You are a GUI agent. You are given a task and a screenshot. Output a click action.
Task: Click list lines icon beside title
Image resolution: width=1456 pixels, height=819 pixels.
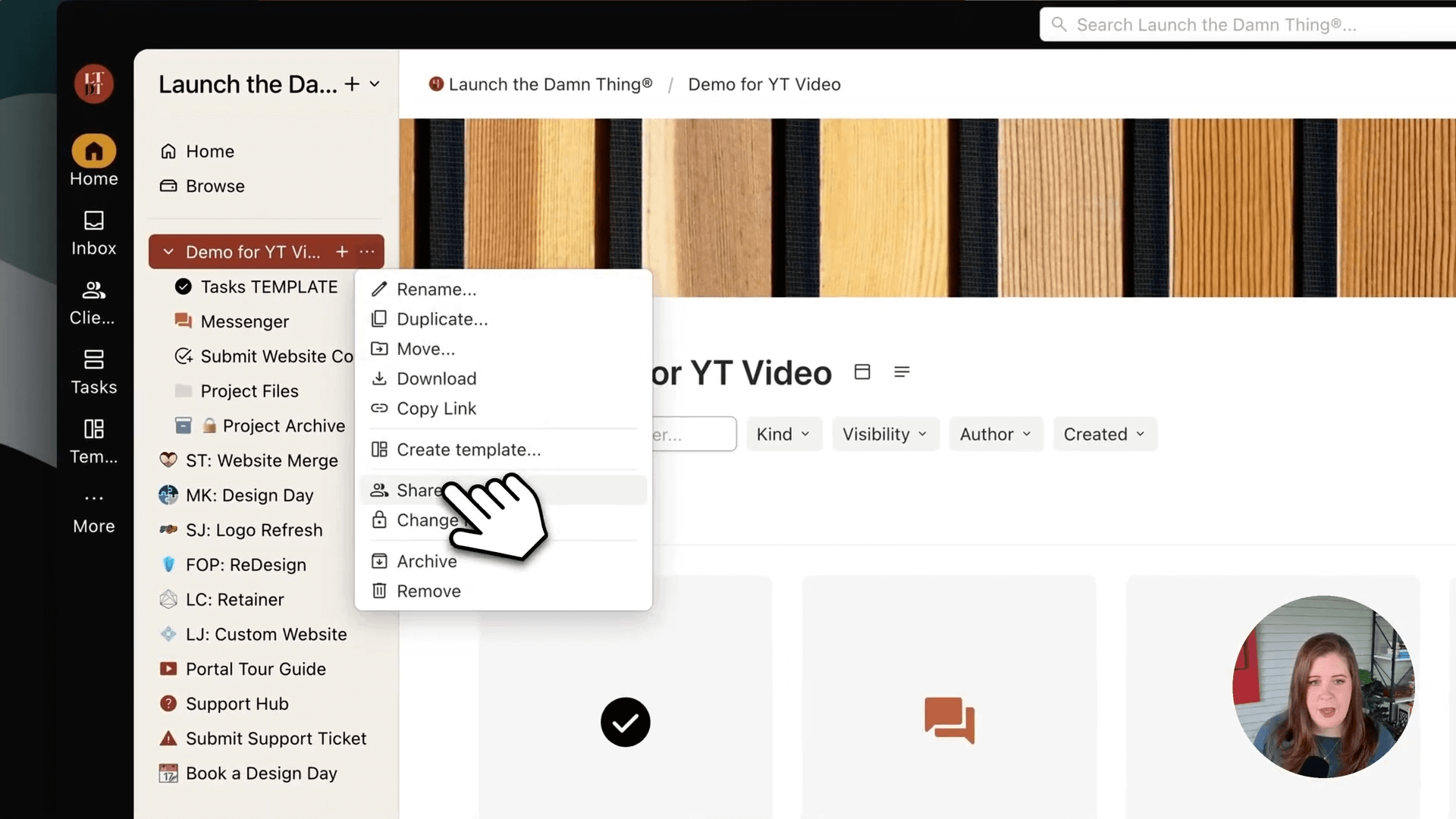(x=902, y=372)
